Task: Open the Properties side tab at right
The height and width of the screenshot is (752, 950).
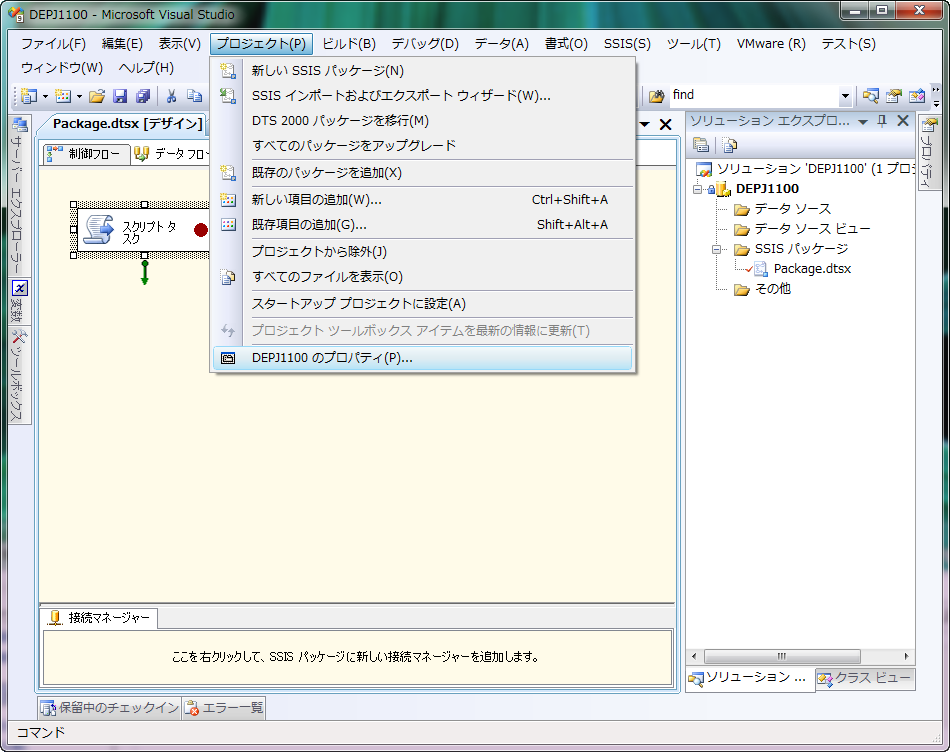Action: (x=928, y=152)
